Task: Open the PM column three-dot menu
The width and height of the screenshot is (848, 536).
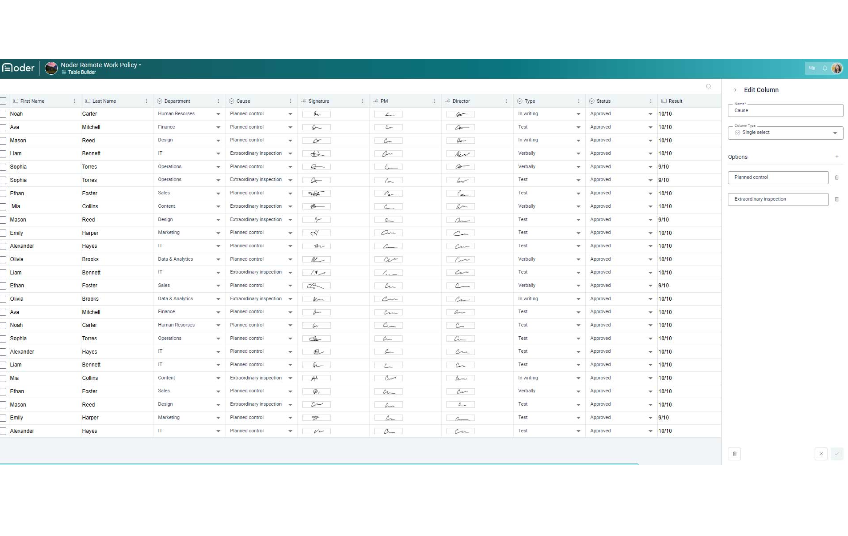Action: click(434, 101)
